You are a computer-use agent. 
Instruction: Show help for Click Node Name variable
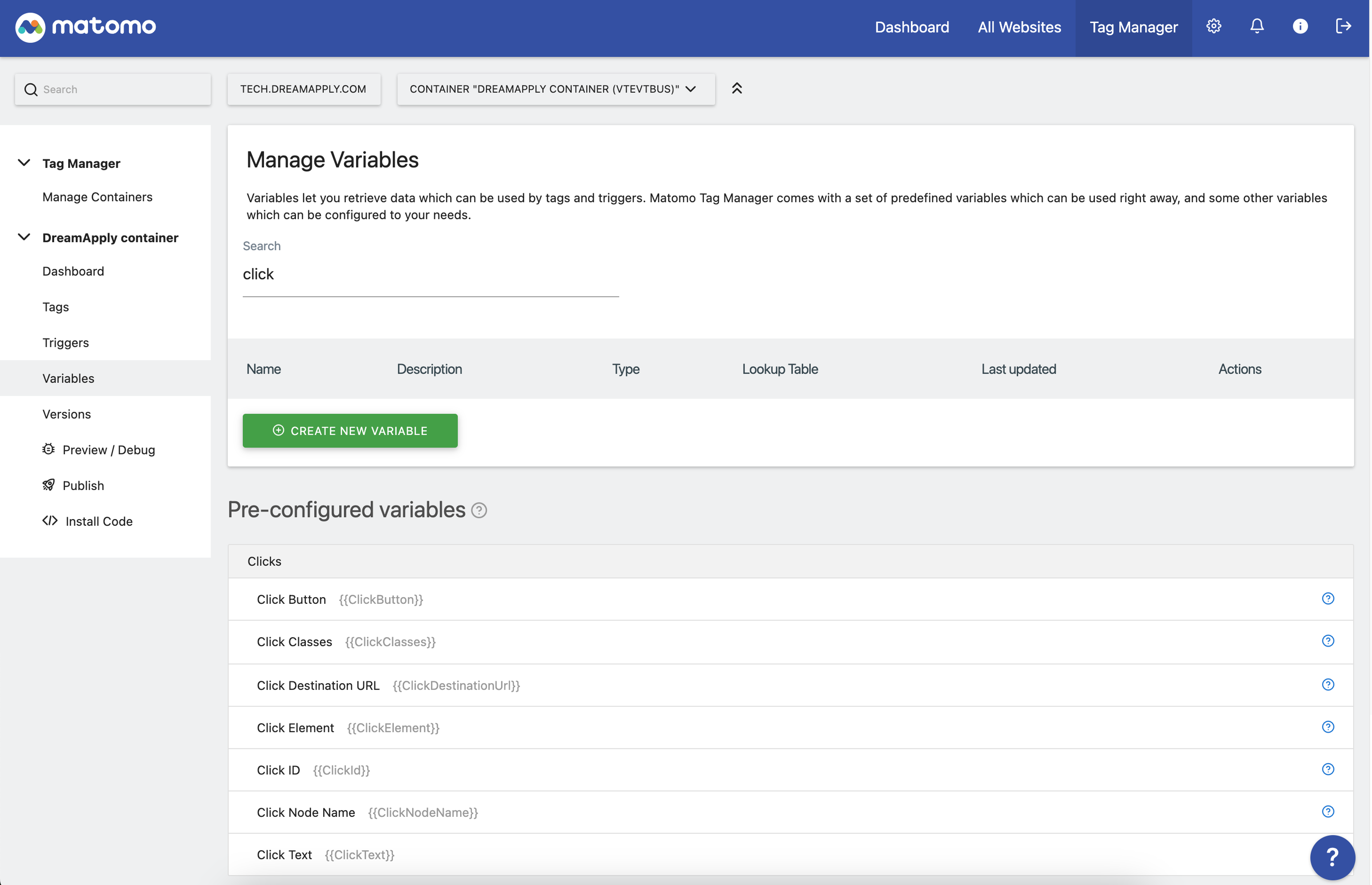[1328, 812]
